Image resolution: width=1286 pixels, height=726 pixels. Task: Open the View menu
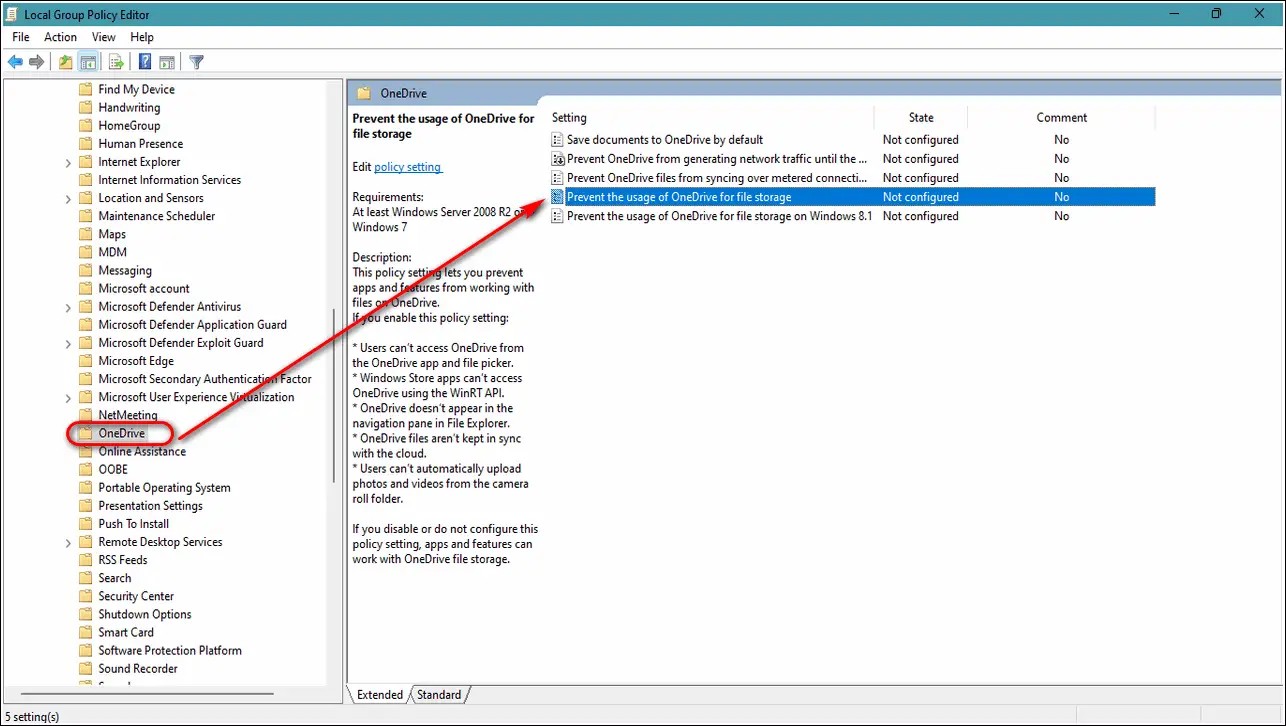point(104,37)
